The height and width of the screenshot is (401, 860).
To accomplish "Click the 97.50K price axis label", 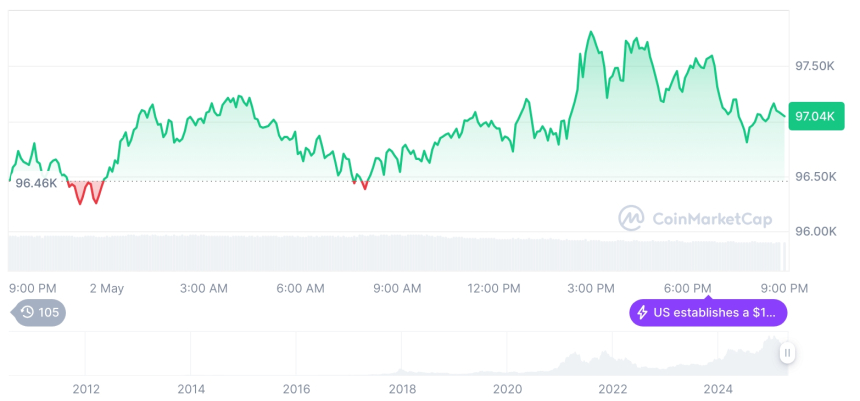I will 815,66.
